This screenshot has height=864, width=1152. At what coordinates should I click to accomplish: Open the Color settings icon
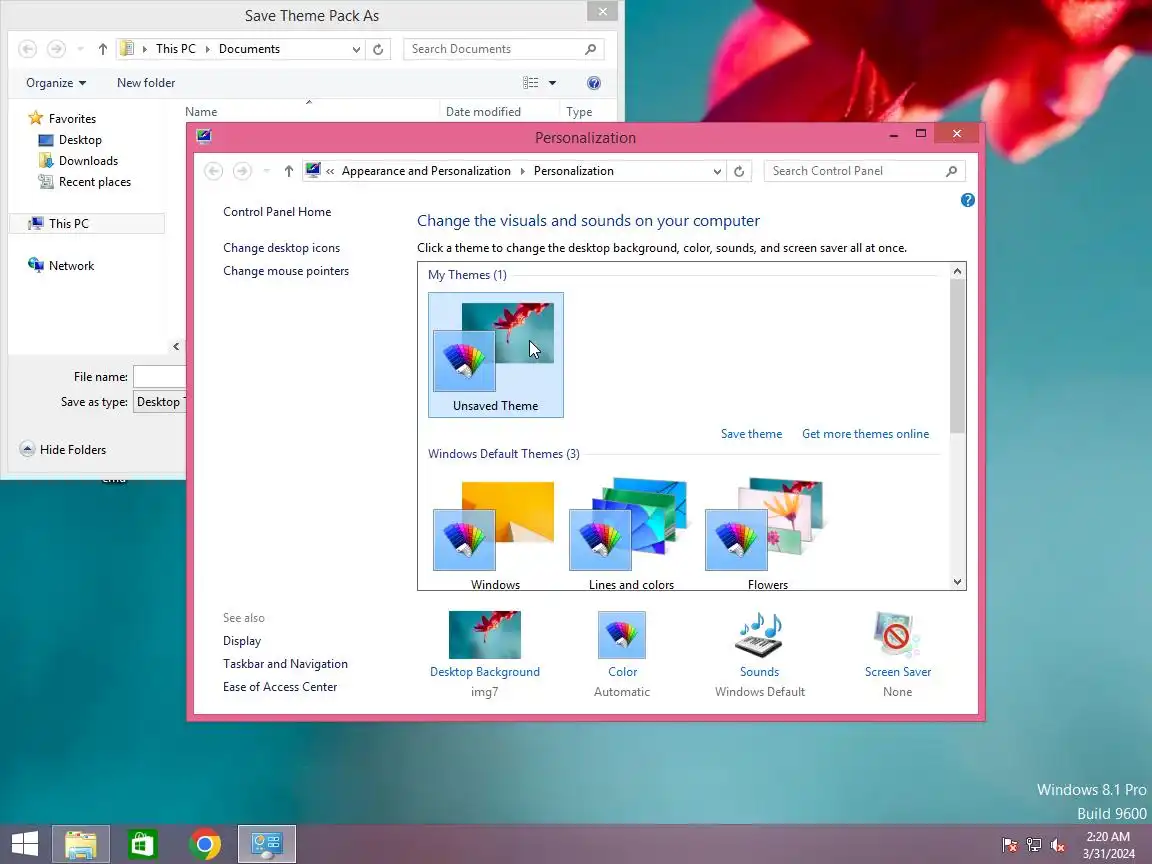pyautogui.click(x=622, y=635)
